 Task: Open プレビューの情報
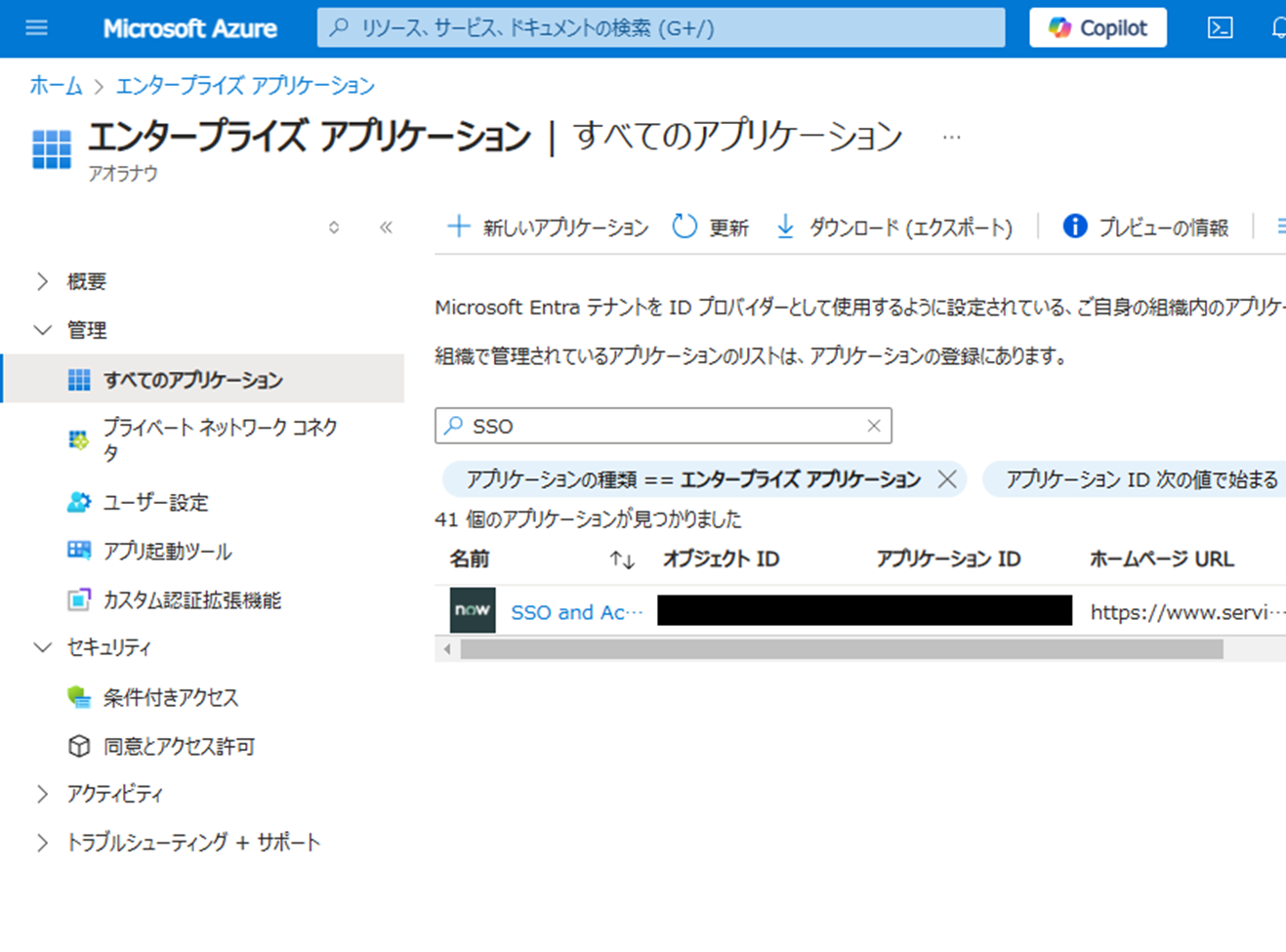1145,228
